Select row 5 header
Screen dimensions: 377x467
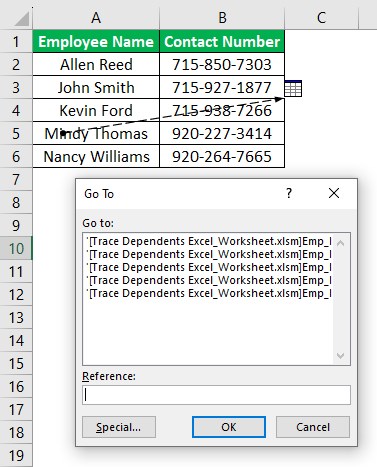pyautogui.click(x=16, y=134)
